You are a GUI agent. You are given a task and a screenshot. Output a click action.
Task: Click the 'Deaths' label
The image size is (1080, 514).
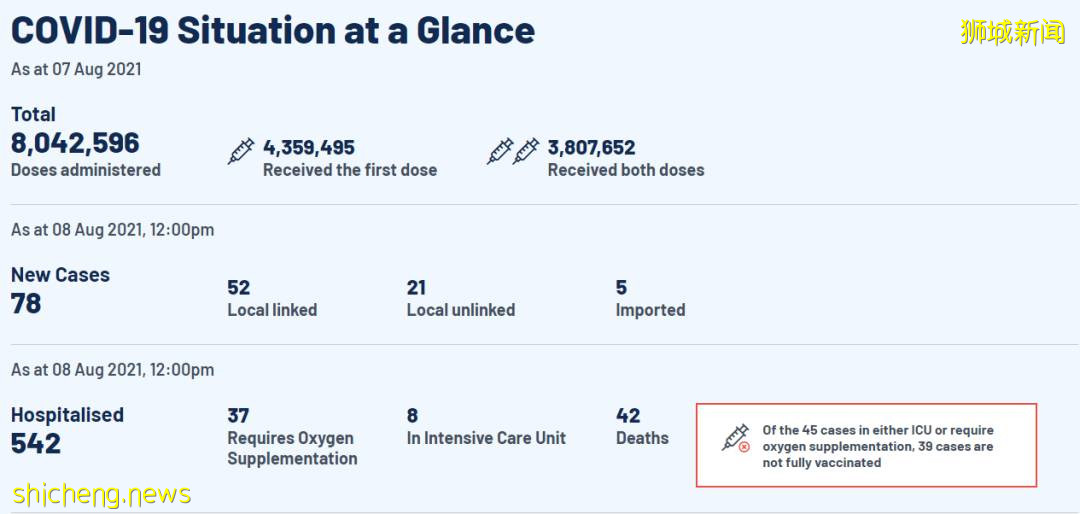coord(642,438)
